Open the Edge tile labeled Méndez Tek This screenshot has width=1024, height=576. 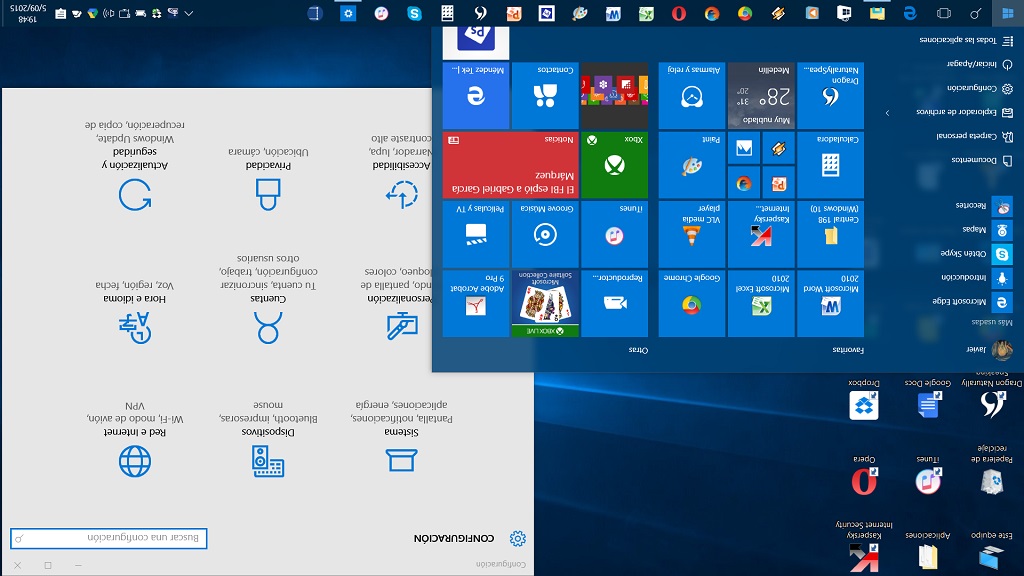click(x=476, y=95)
